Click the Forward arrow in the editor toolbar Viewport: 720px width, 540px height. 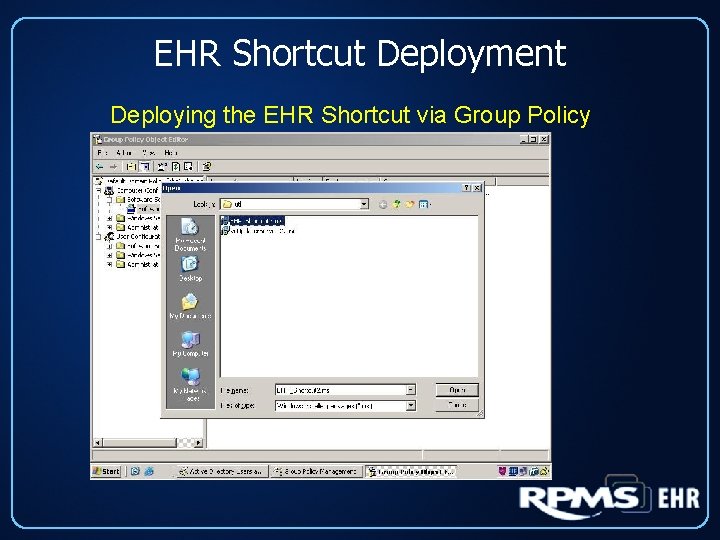(113, 167)
